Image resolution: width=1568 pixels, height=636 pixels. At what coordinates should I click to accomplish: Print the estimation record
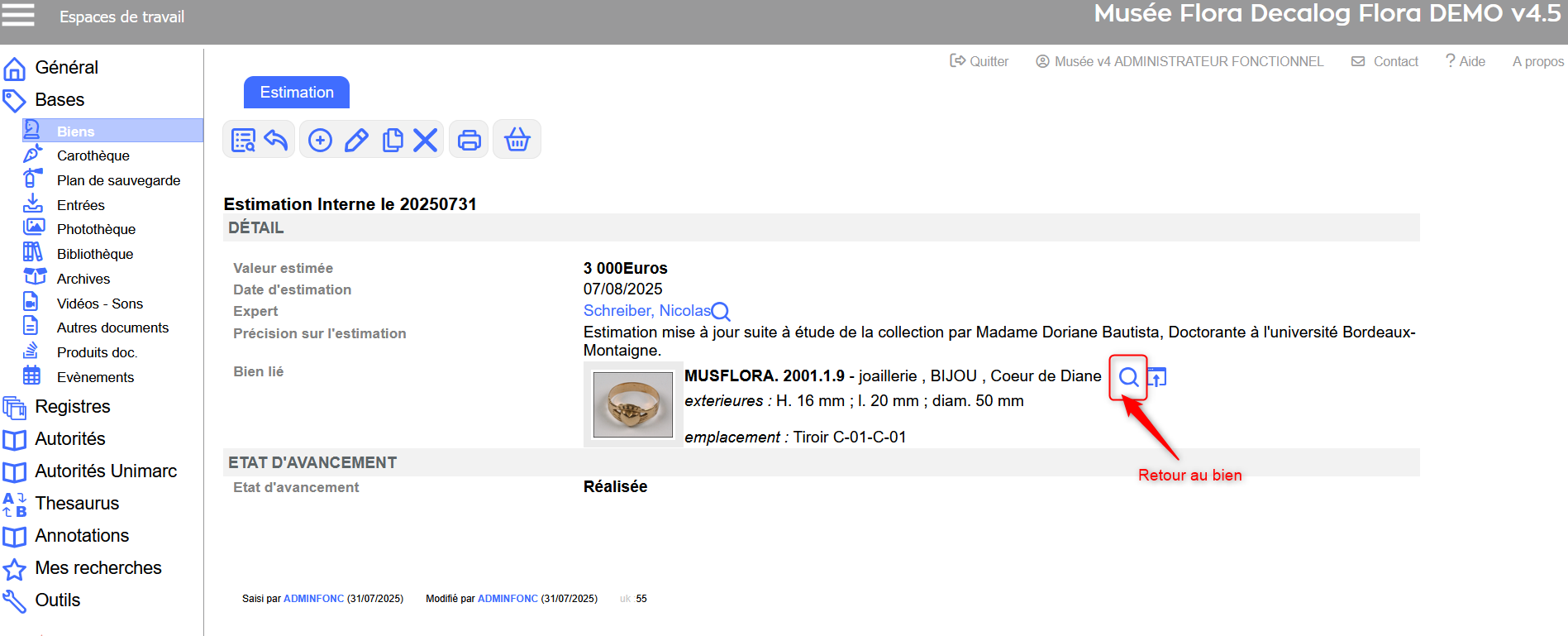coord(469,140)
